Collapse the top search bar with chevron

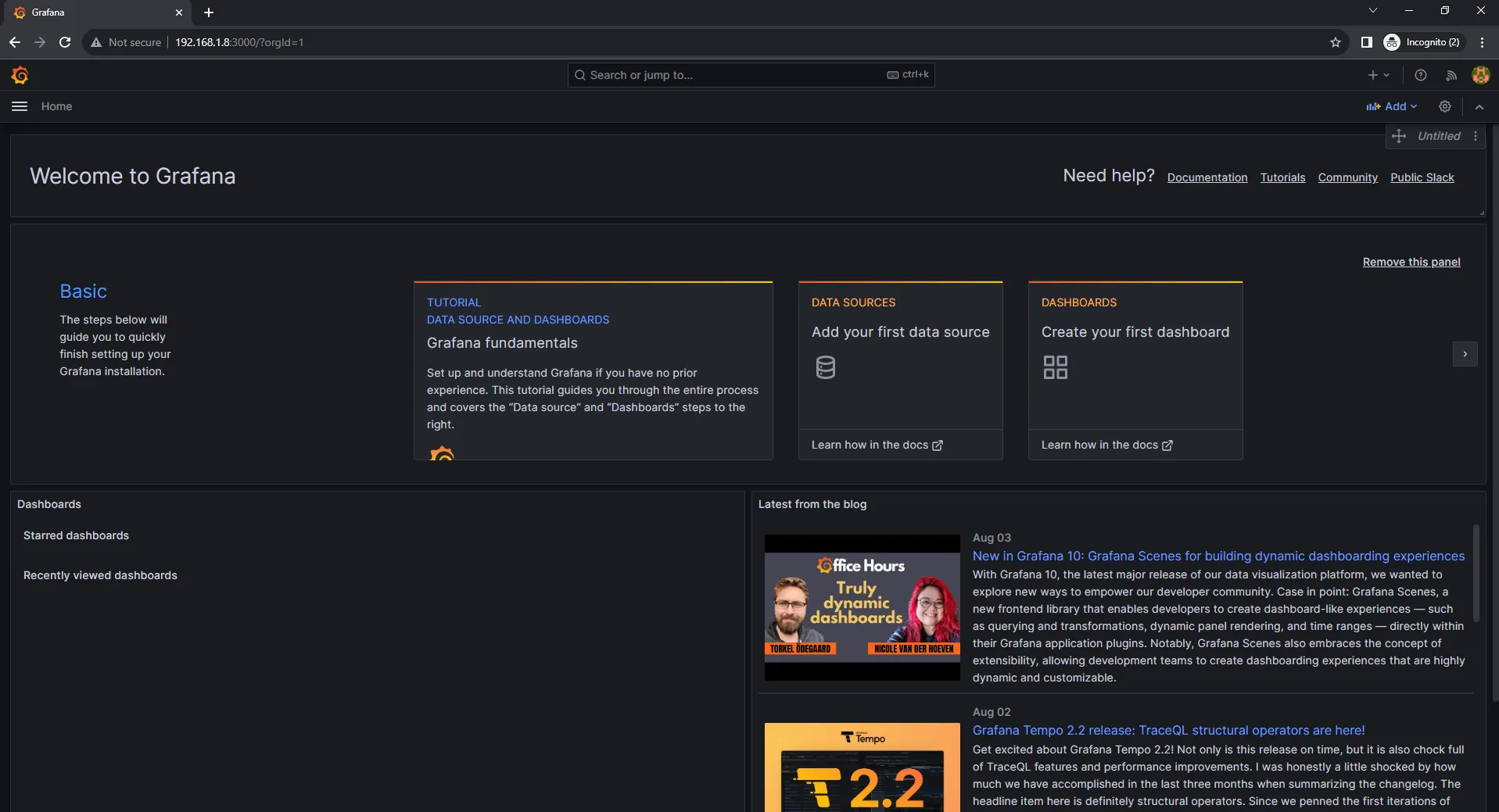coord(1479,106)
